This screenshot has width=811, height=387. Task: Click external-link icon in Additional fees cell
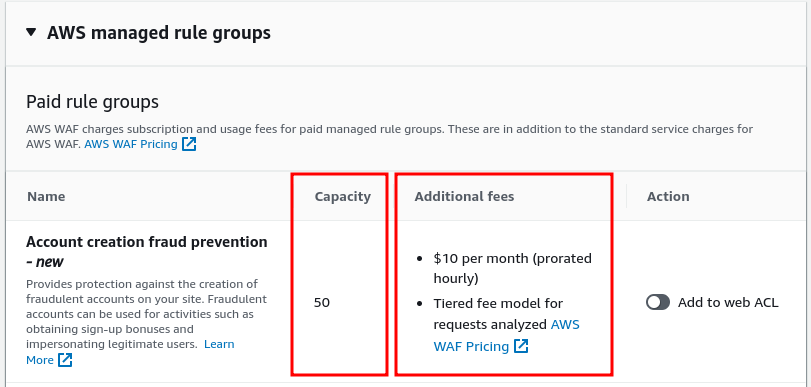pyautogui.click(x=521, y=346)
